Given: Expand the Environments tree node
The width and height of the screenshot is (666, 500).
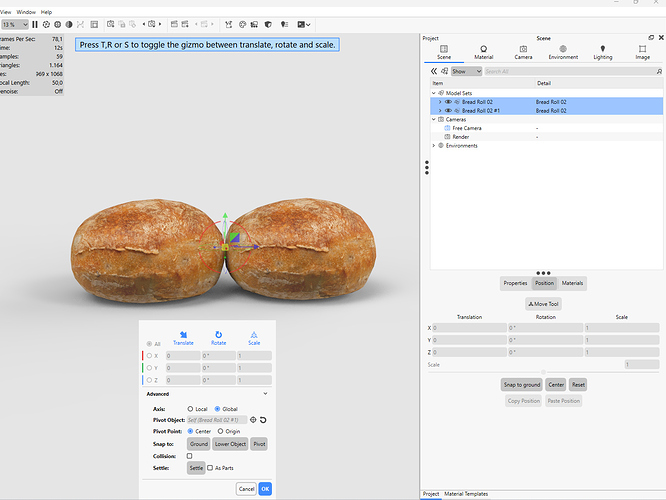Looking at the screenshot, I should (434, 145).
